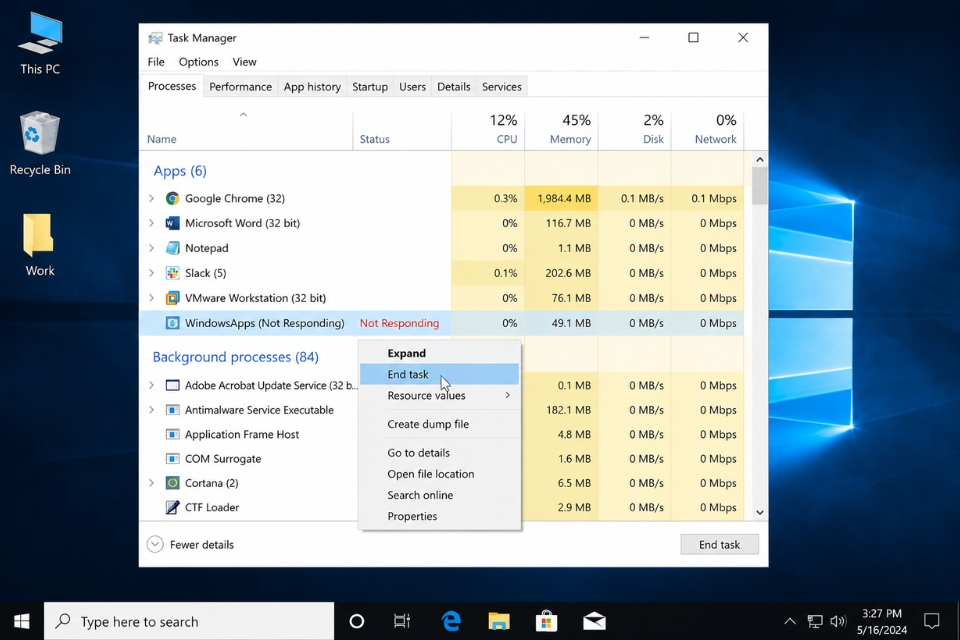Click the Microsoft Word process icon

tap(173, 223)
